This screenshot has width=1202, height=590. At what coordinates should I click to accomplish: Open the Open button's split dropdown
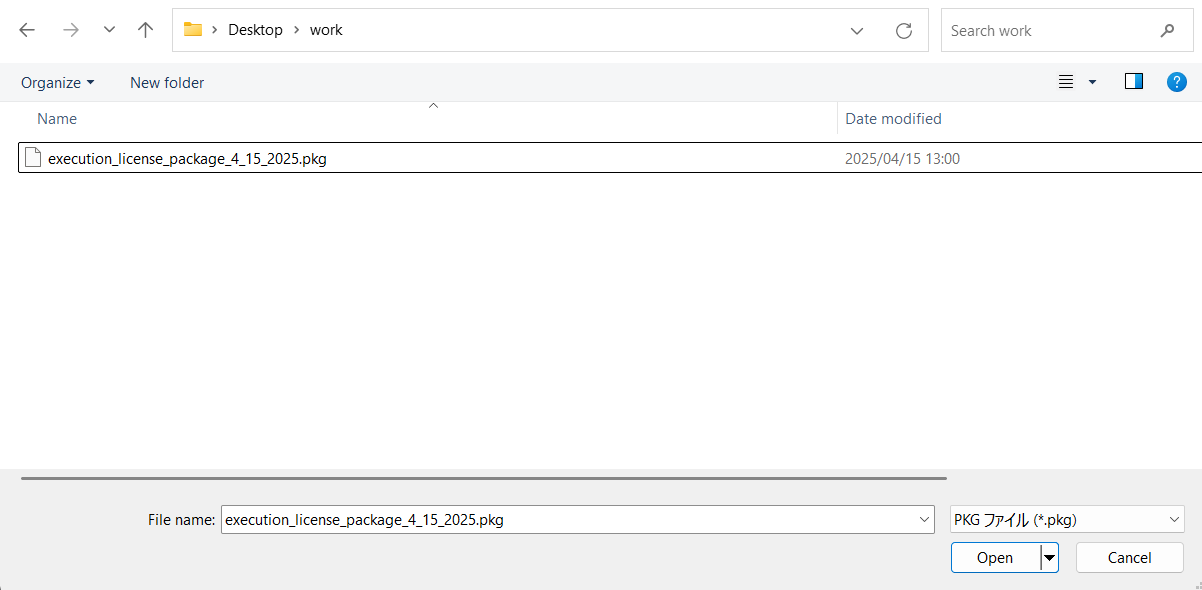1049,557
